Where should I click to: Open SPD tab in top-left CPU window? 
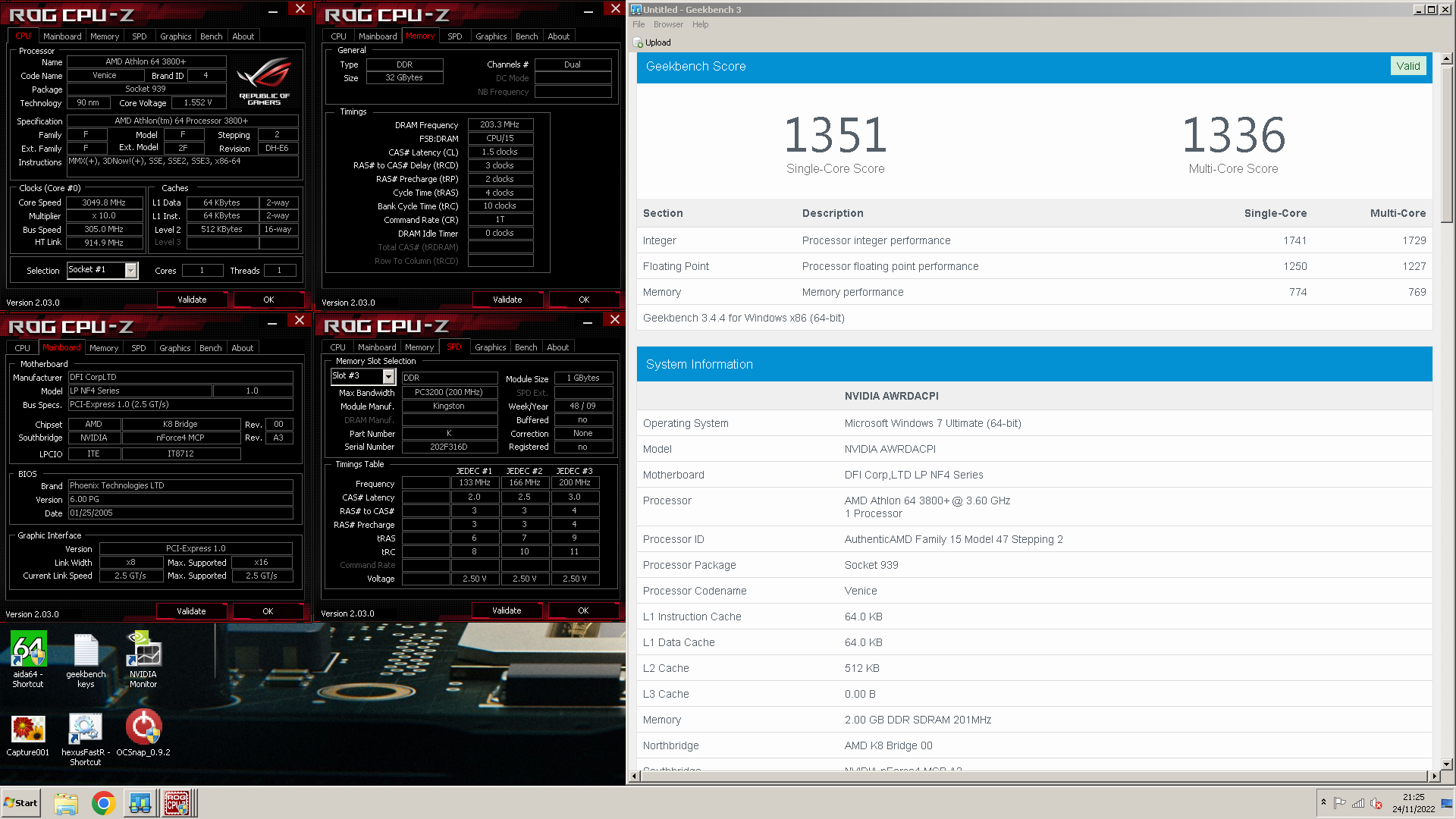coord(140,36)
